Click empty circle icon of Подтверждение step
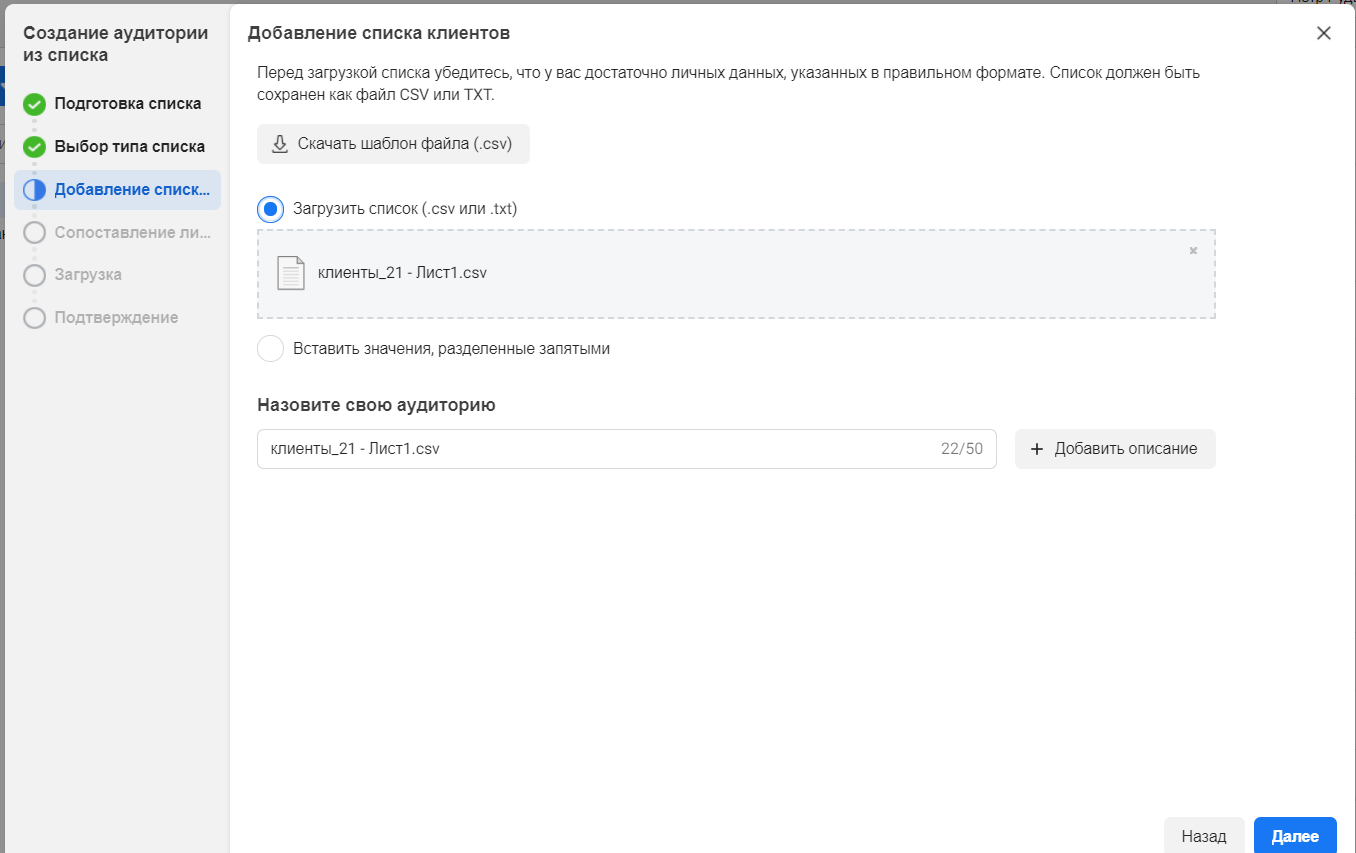1356x853 pixels. (x=35, y=318)
